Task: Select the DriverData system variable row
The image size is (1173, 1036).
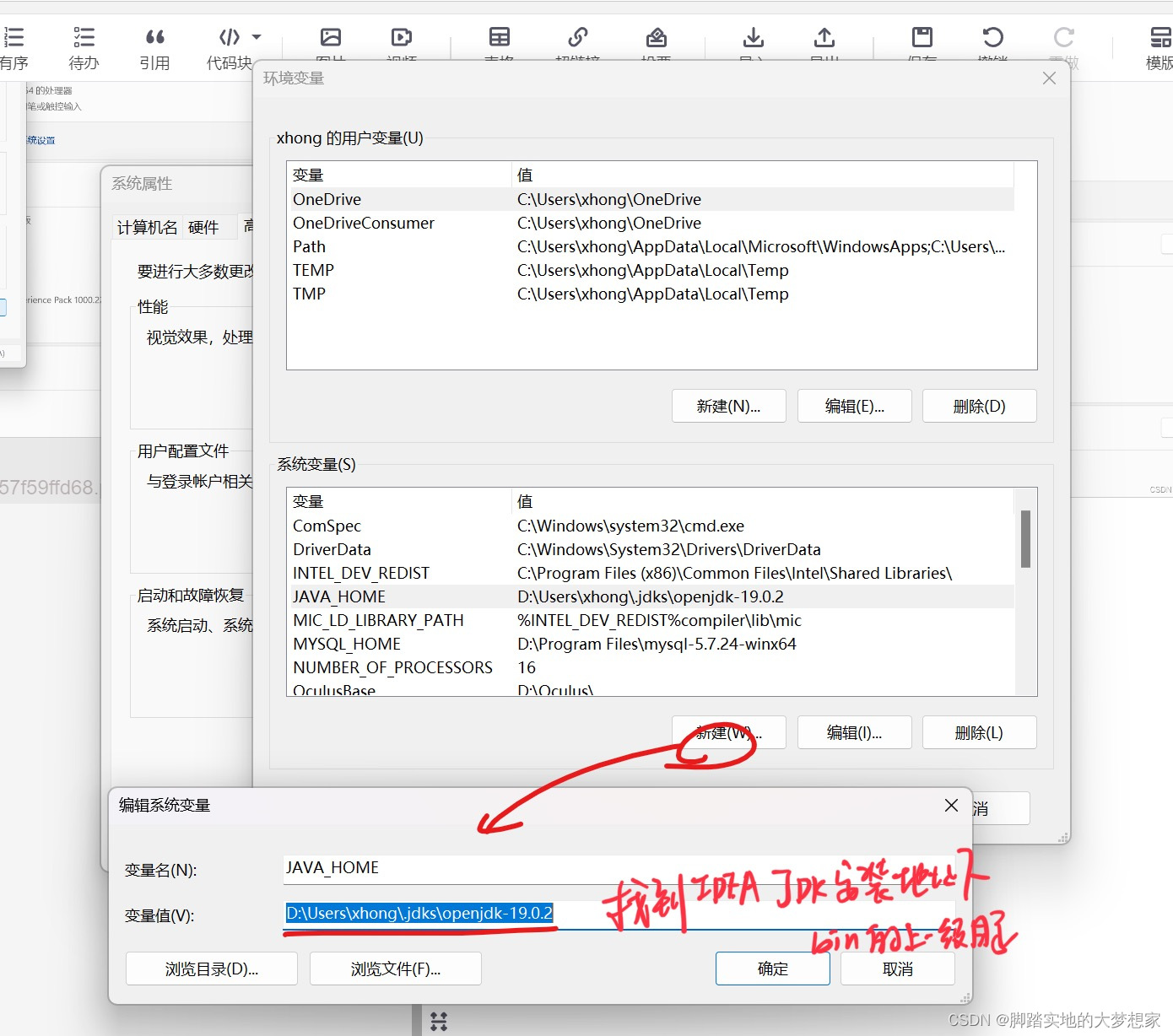Action: (650, 549)
